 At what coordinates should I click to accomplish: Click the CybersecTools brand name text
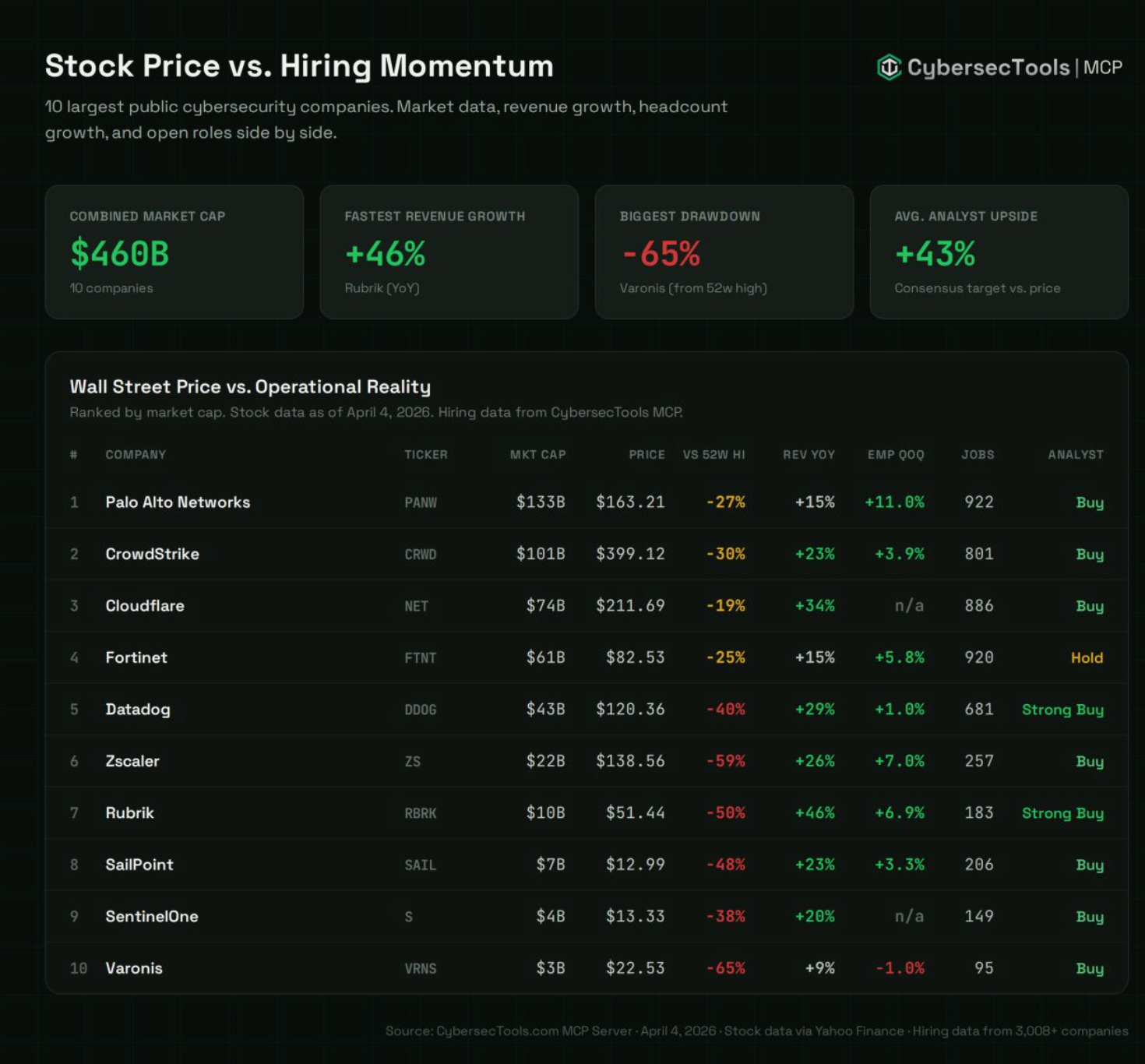point(988,68)
